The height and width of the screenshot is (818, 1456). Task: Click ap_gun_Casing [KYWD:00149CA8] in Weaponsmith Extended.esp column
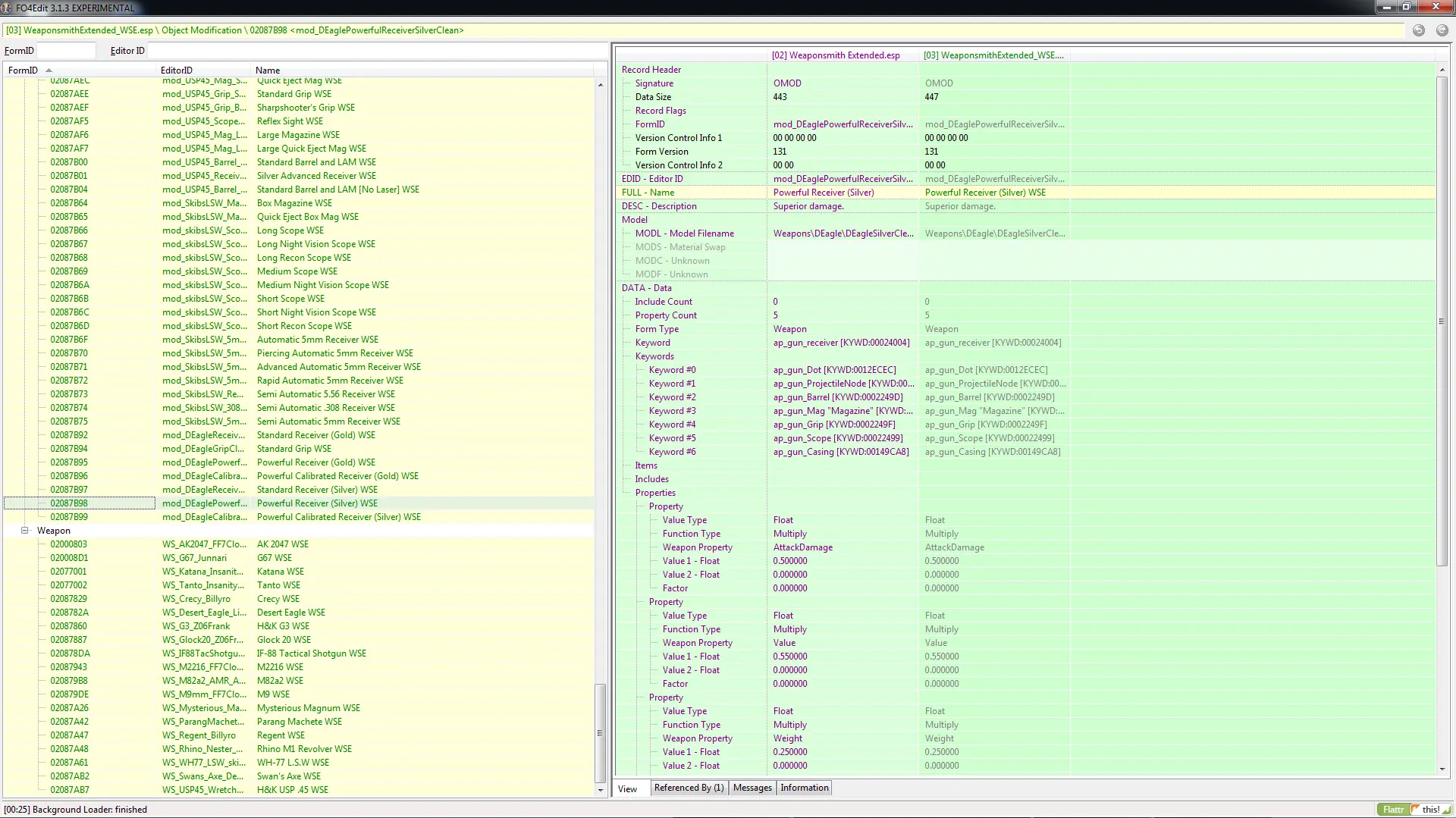coord(840,452)
